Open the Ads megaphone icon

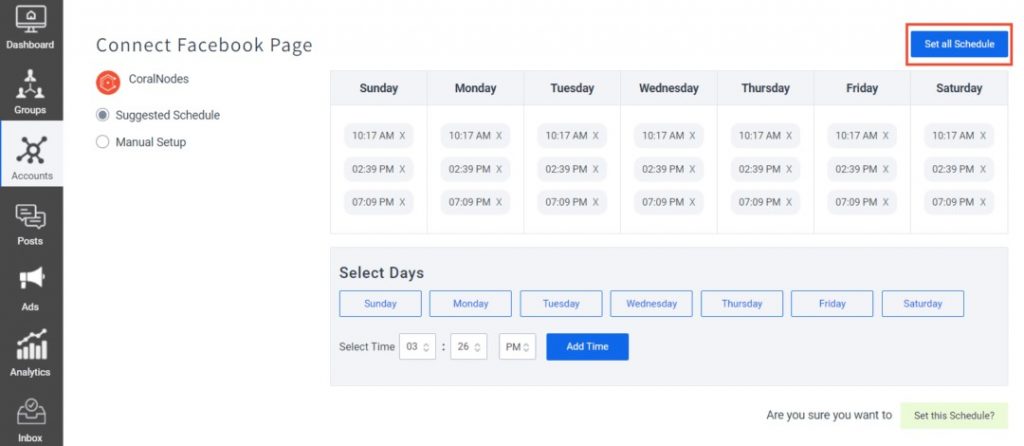tap(31, 279)
